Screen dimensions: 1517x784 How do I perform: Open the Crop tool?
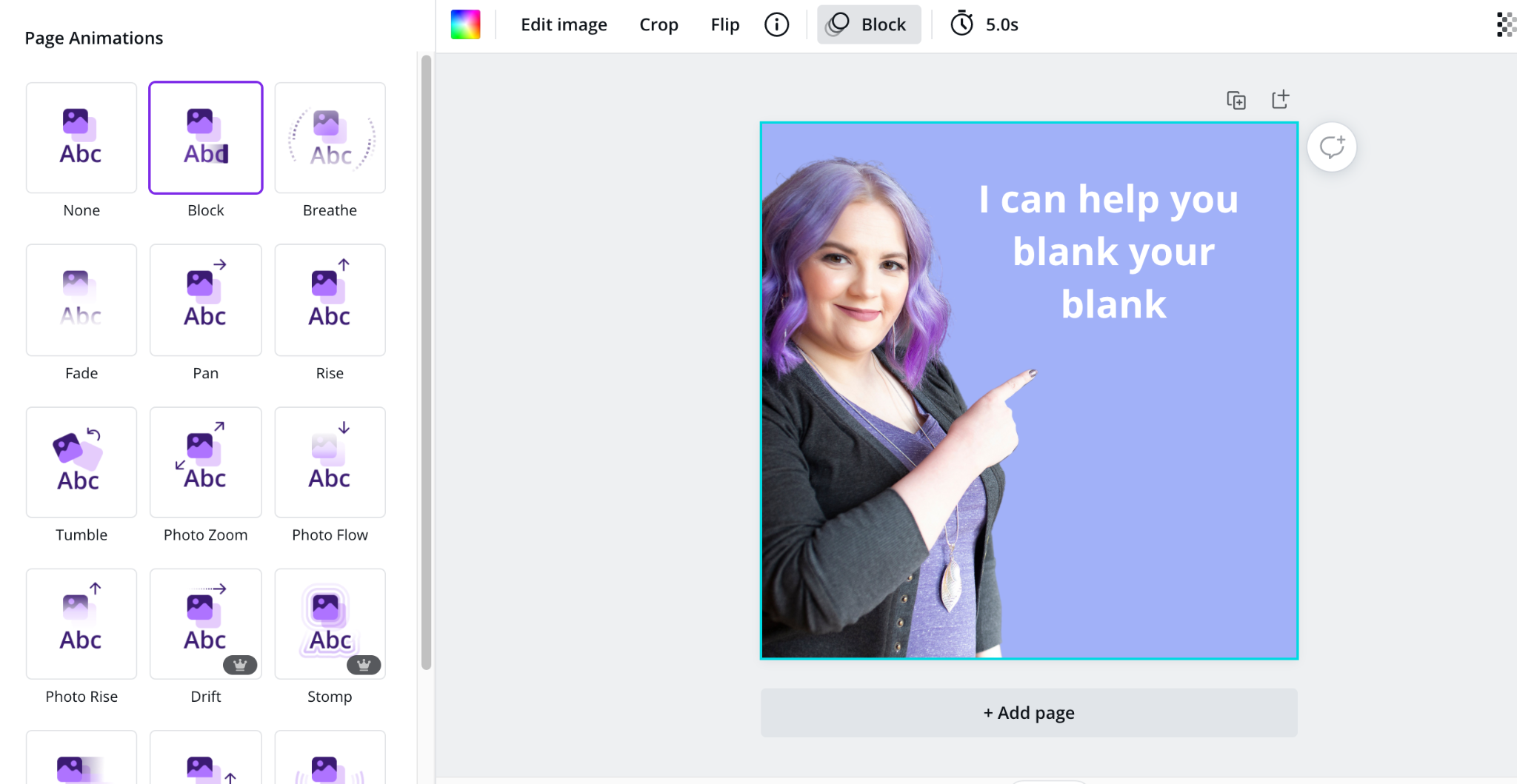coord(659,24)
